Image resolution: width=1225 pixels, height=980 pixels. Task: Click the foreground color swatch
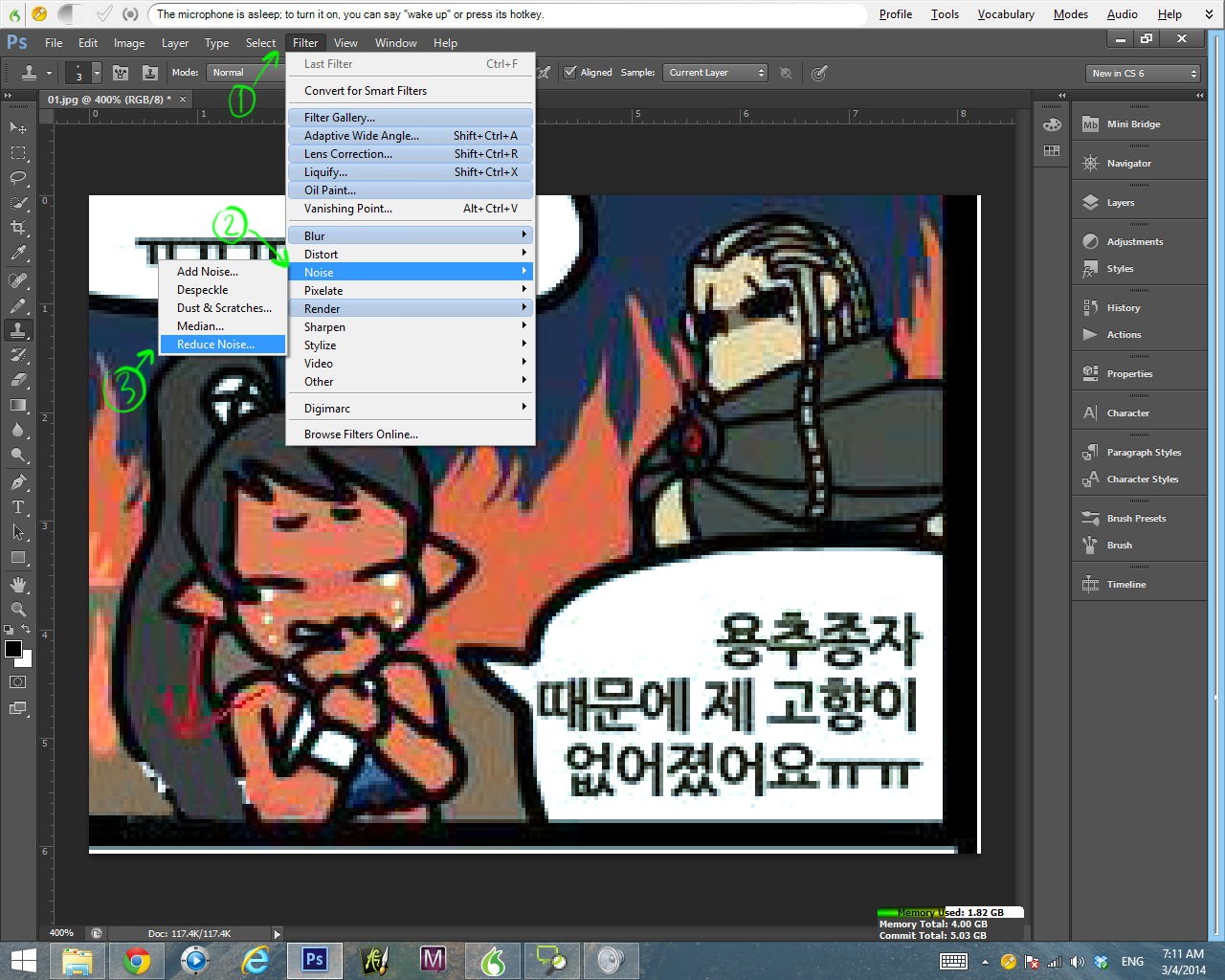(x=12, y=649)
